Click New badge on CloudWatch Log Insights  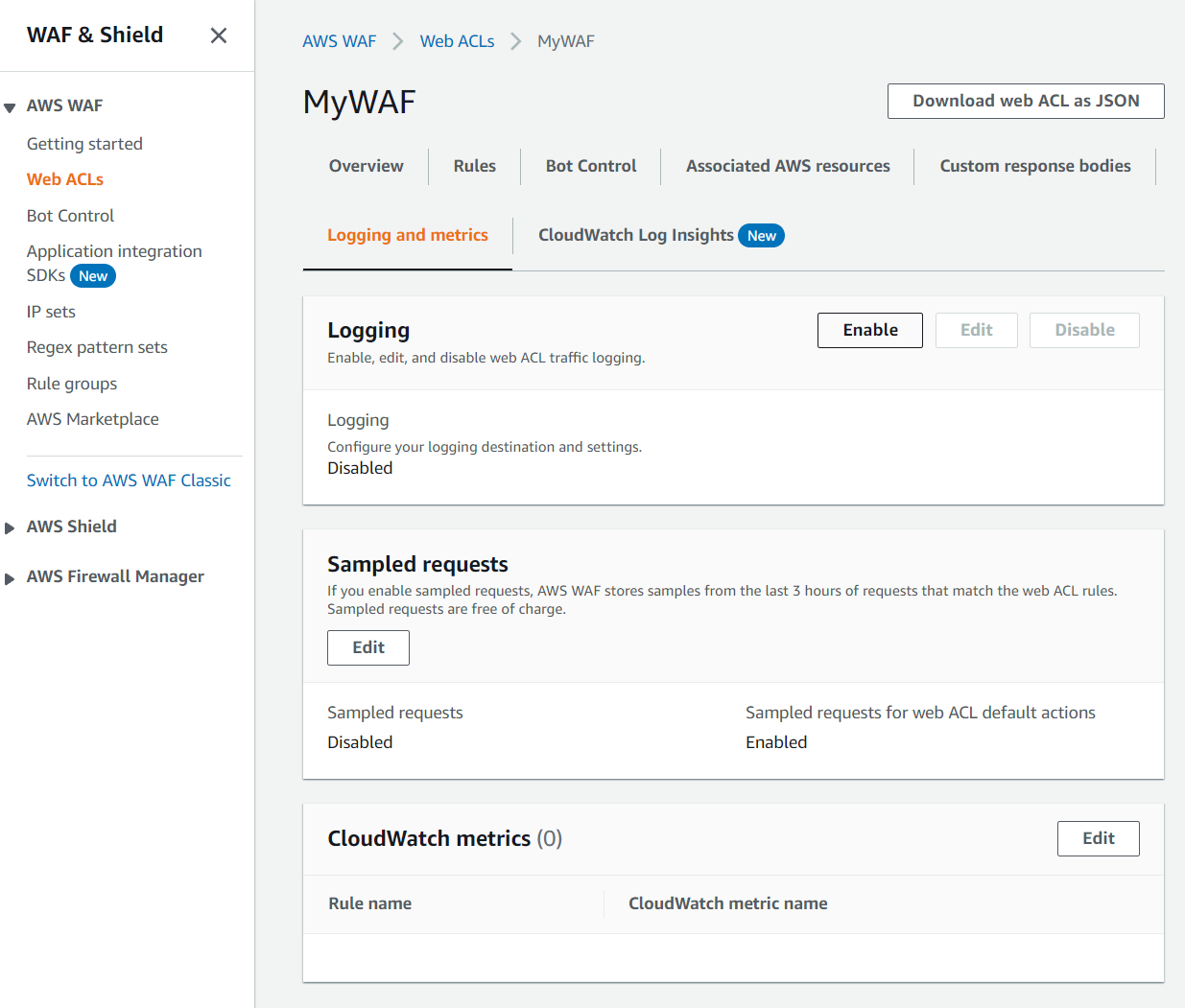tap(762, 236)
